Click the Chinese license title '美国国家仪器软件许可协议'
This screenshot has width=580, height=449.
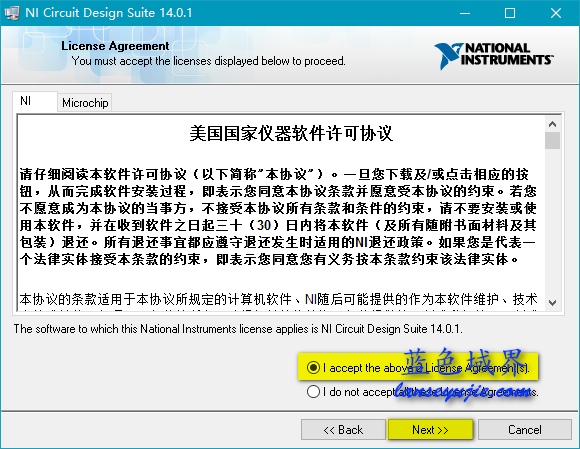pyautogui.click(x=291, y=133)
